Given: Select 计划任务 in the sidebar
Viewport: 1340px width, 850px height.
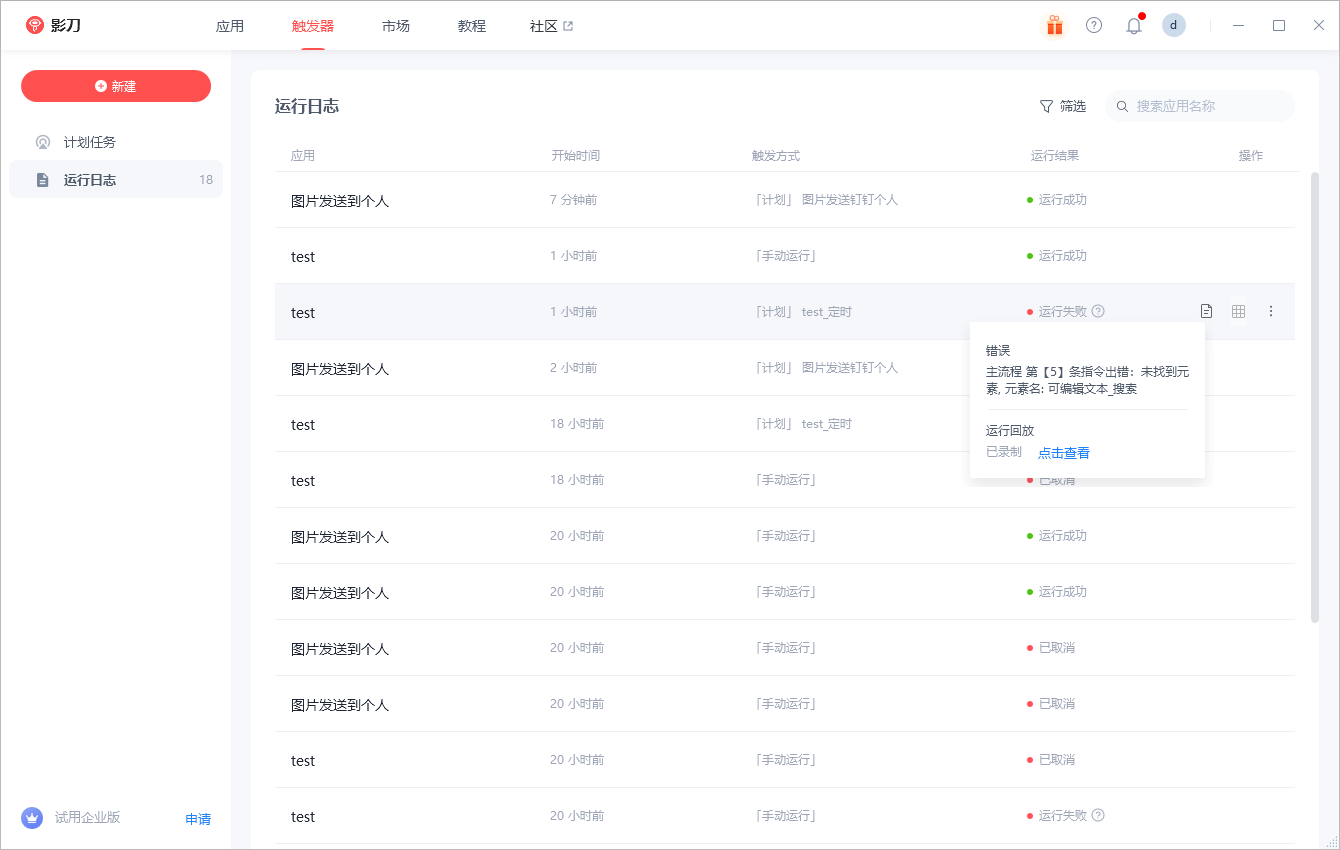Looking at the screenshot, I should pyautogui.click(x=90, y=142).
